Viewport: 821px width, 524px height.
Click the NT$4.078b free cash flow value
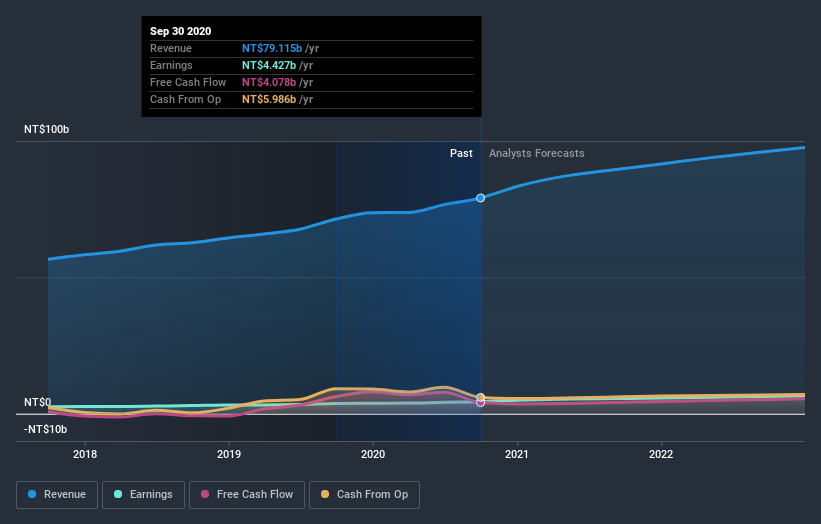tap(269, 82)
